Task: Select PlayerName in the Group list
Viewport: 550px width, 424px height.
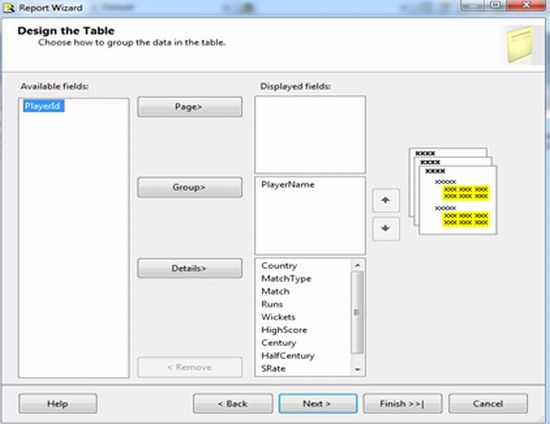Action: click(x=288, y=184)
